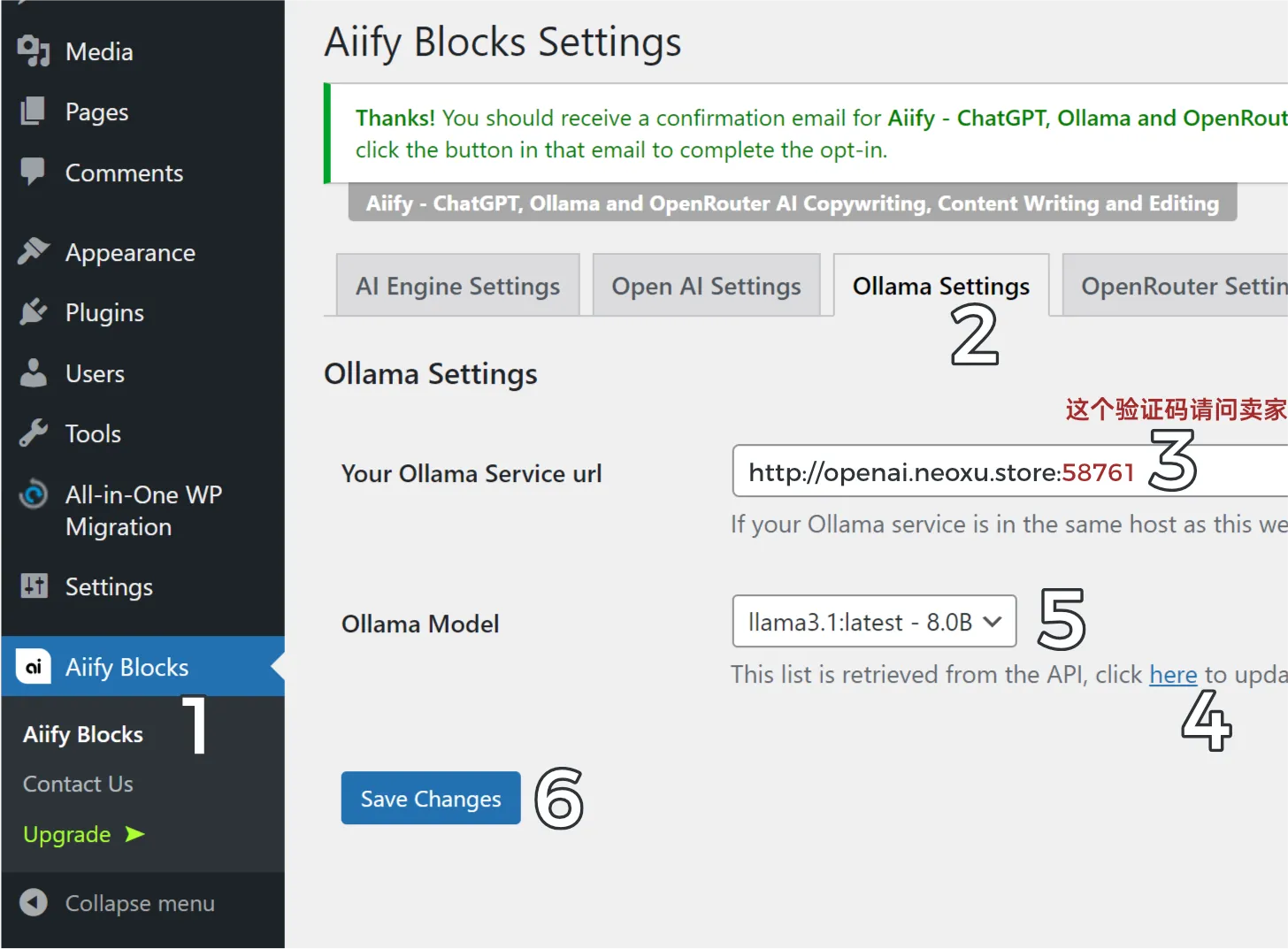
Task: Click the All-in-One WP Migration icon
Action: (x=34, y=494)
